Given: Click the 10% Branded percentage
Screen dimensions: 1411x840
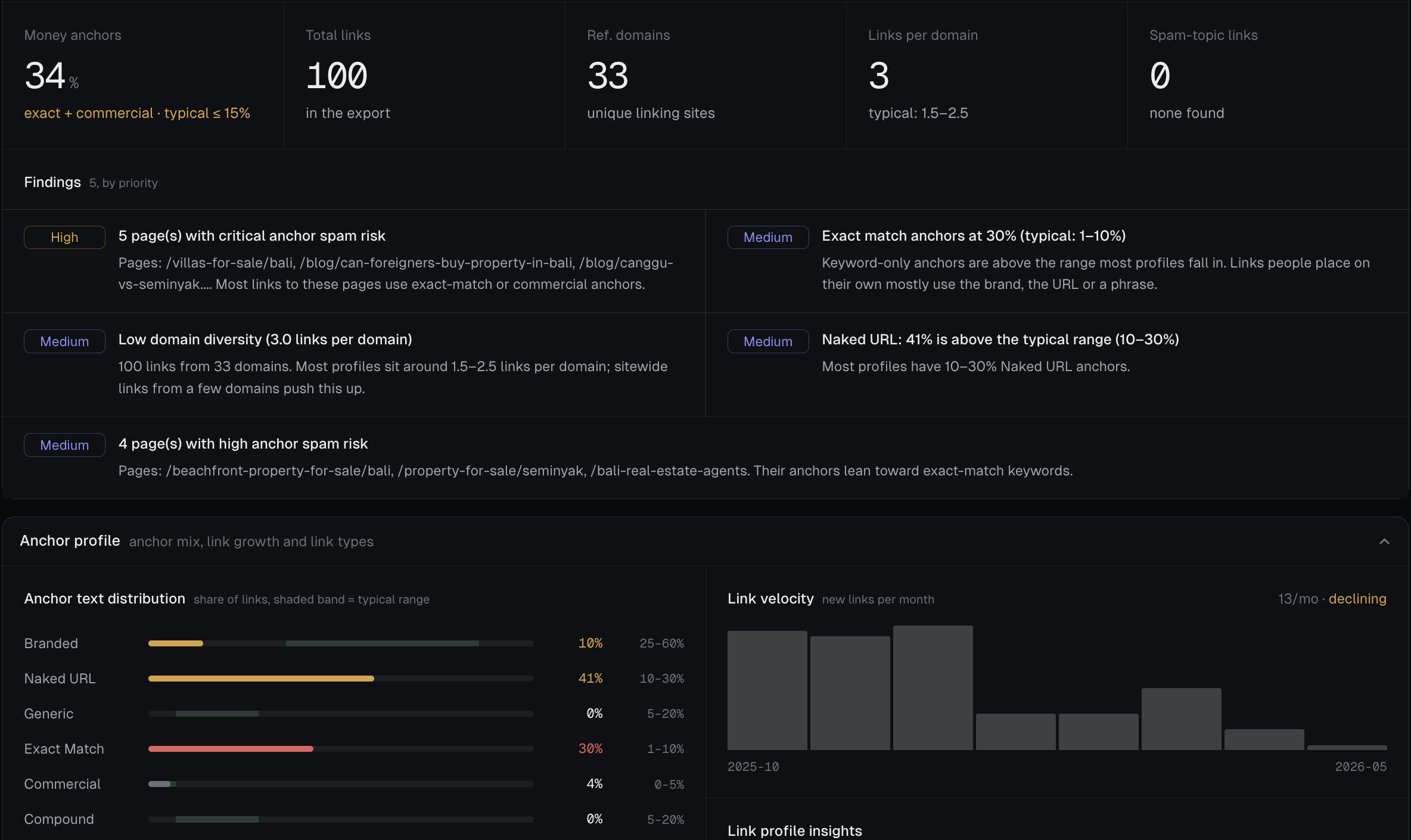Looking at the screenshot, I should click(590, 643).
